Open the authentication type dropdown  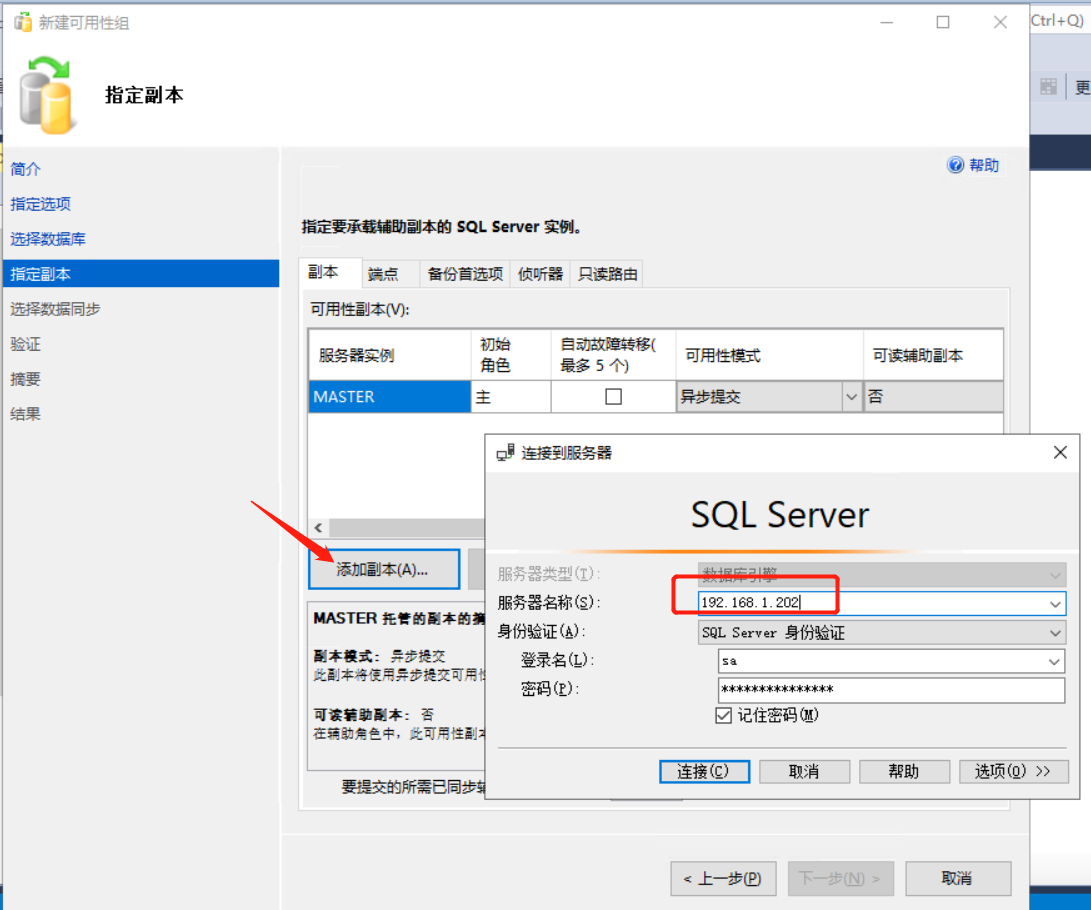[1055, 632]
